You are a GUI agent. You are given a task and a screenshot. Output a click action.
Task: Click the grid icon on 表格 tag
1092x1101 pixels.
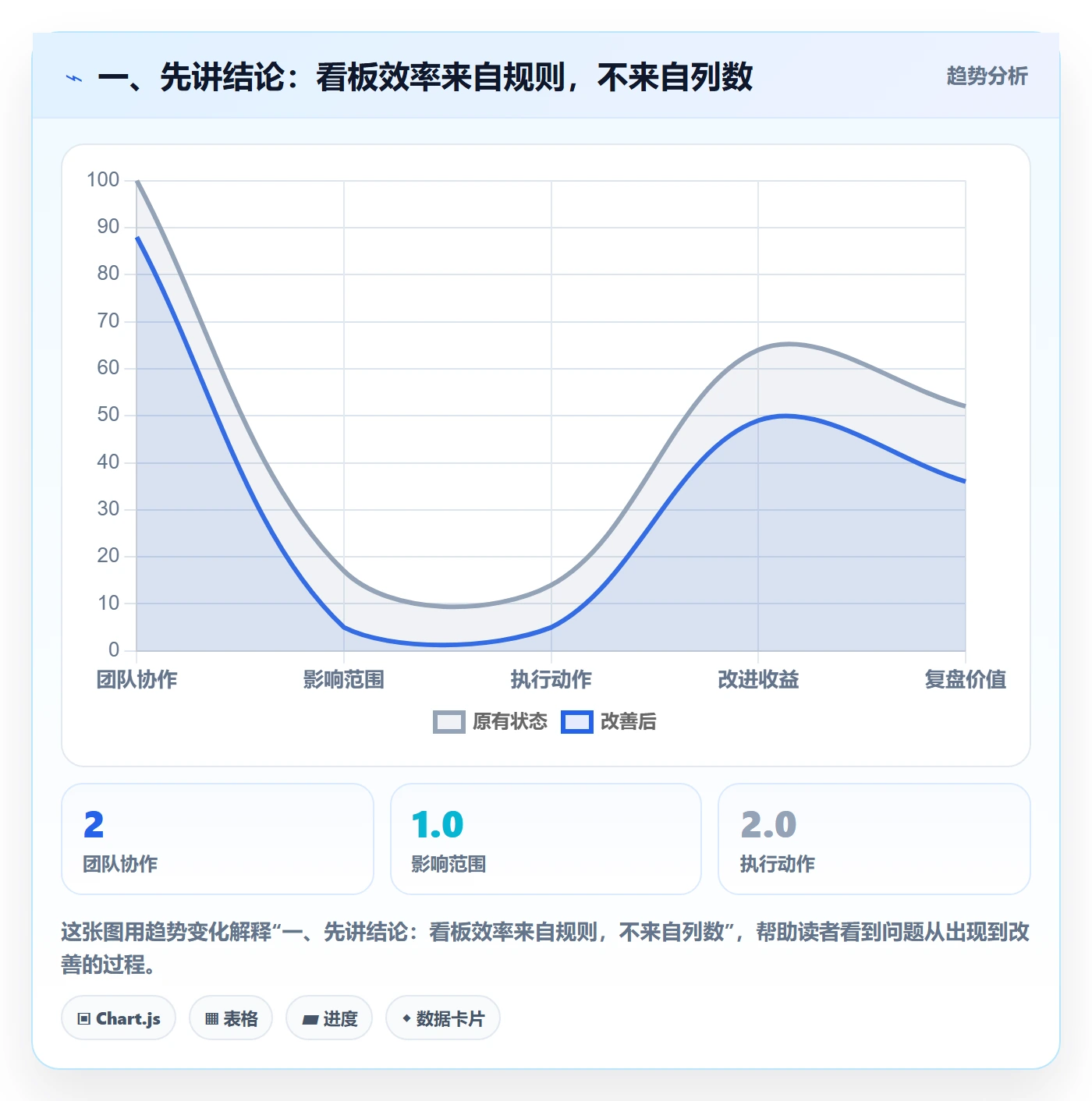[x=211, y=1018]
